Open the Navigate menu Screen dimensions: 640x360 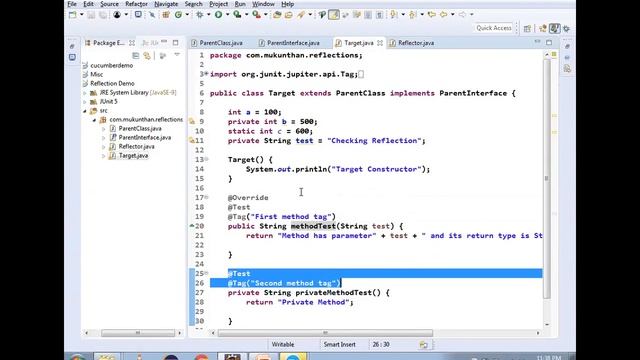coord(166,4)
